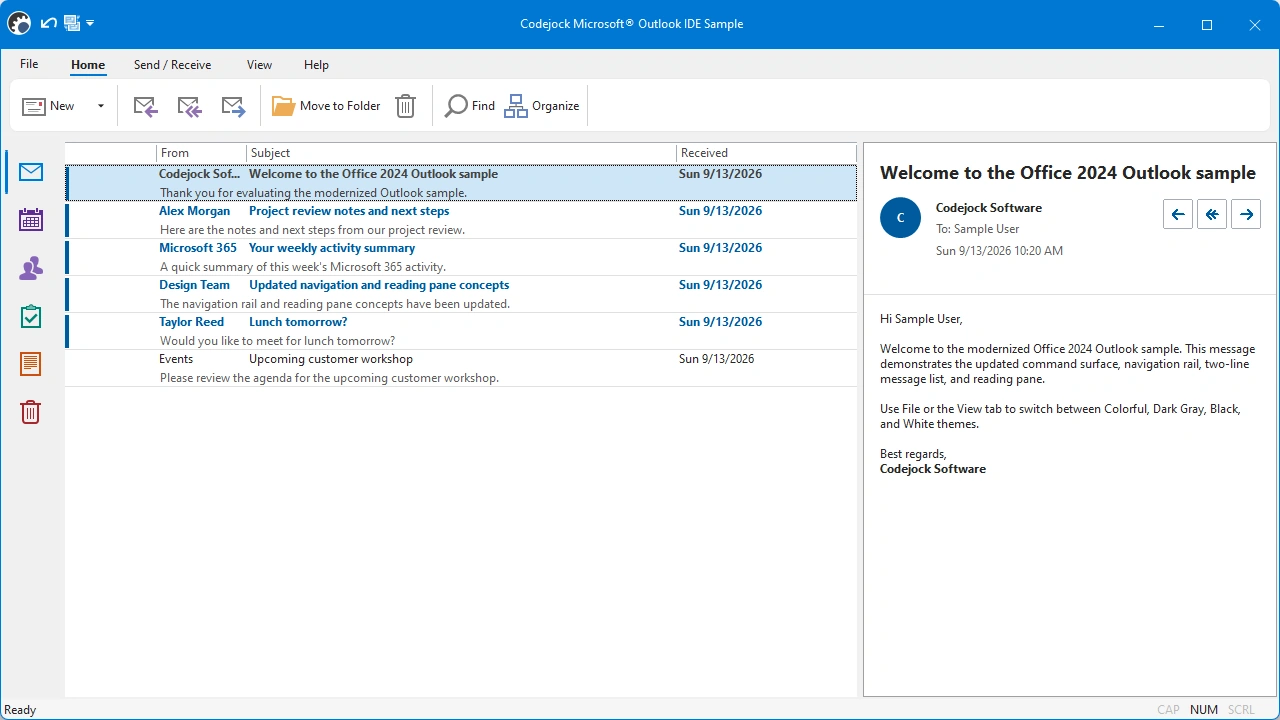
Task: Switch to the View tab
Action: coord(259,65)
